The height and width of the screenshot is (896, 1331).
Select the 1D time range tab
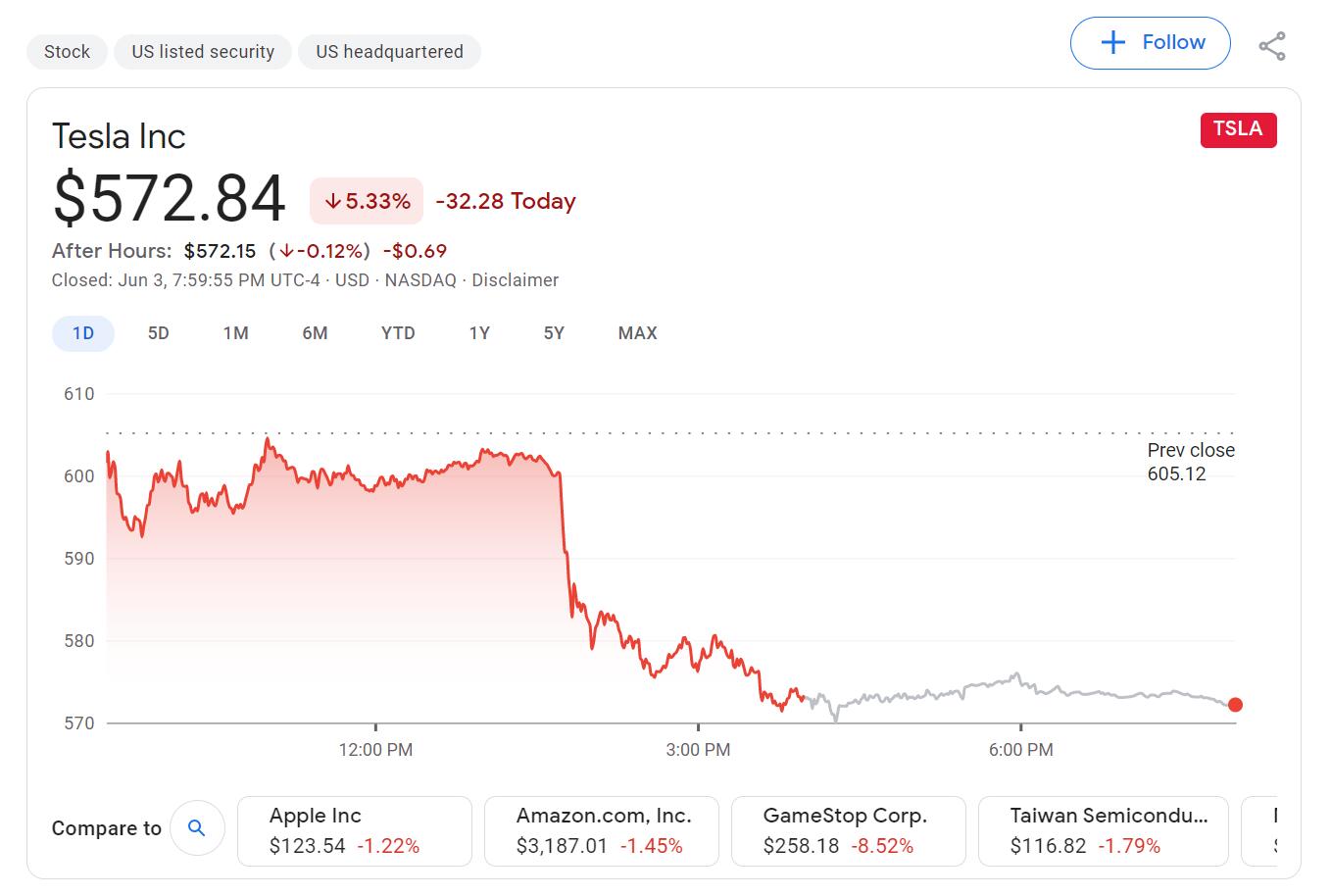pyautogui.click(x=83, y=333)
